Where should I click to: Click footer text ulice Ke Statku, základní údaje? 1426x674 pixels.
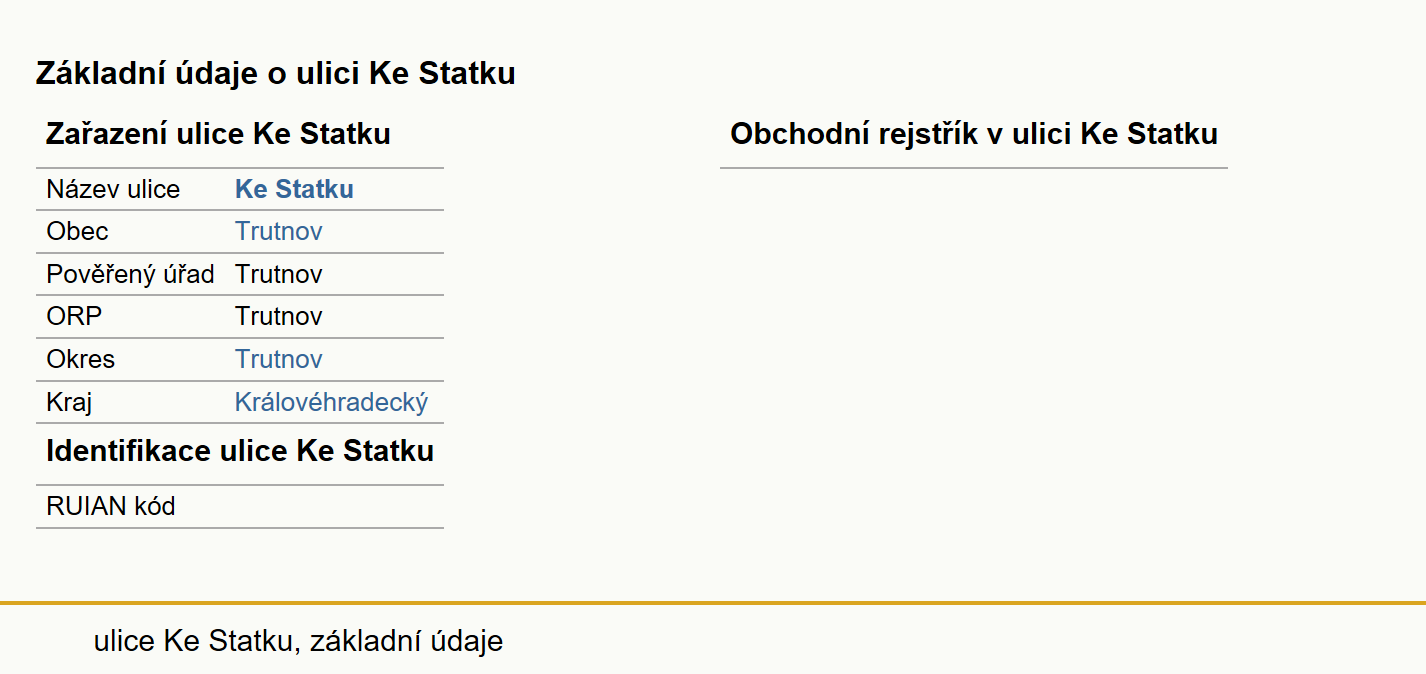[x=298, y=641]
